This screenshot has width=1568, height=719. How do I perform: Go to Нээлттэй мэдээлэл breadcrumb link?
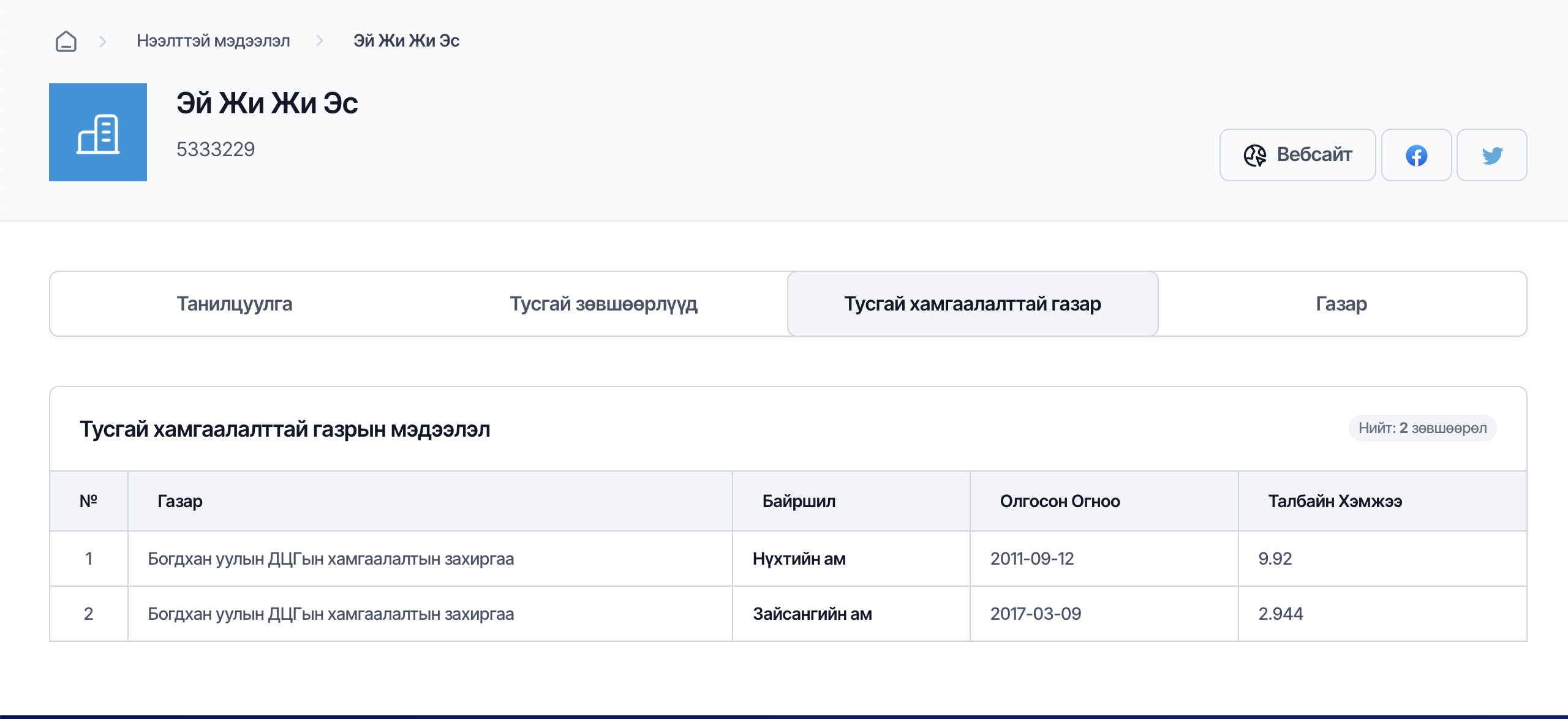tap(213, 41)
